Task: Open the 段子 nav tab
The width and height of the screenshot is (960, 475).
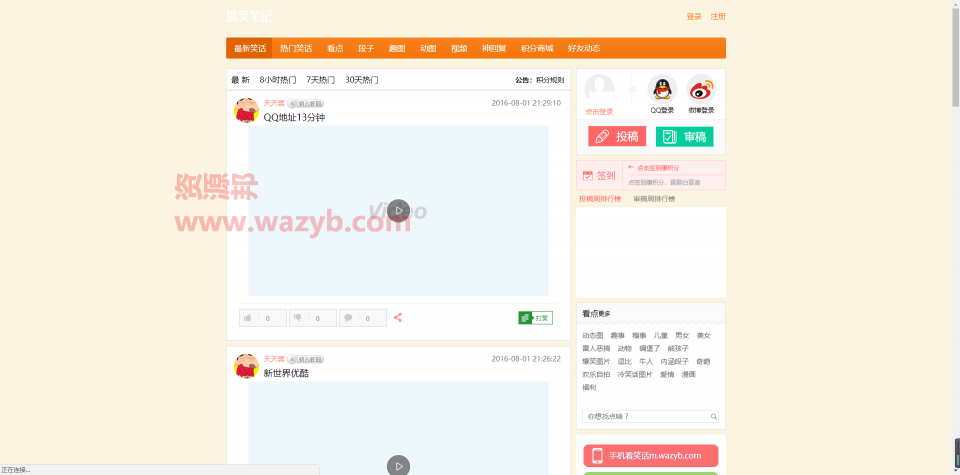Action: coord(366,48)
